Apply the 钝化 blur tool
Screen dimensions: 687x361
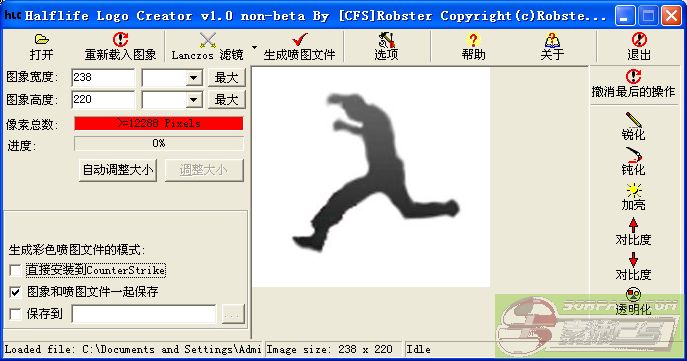(633, 161)
